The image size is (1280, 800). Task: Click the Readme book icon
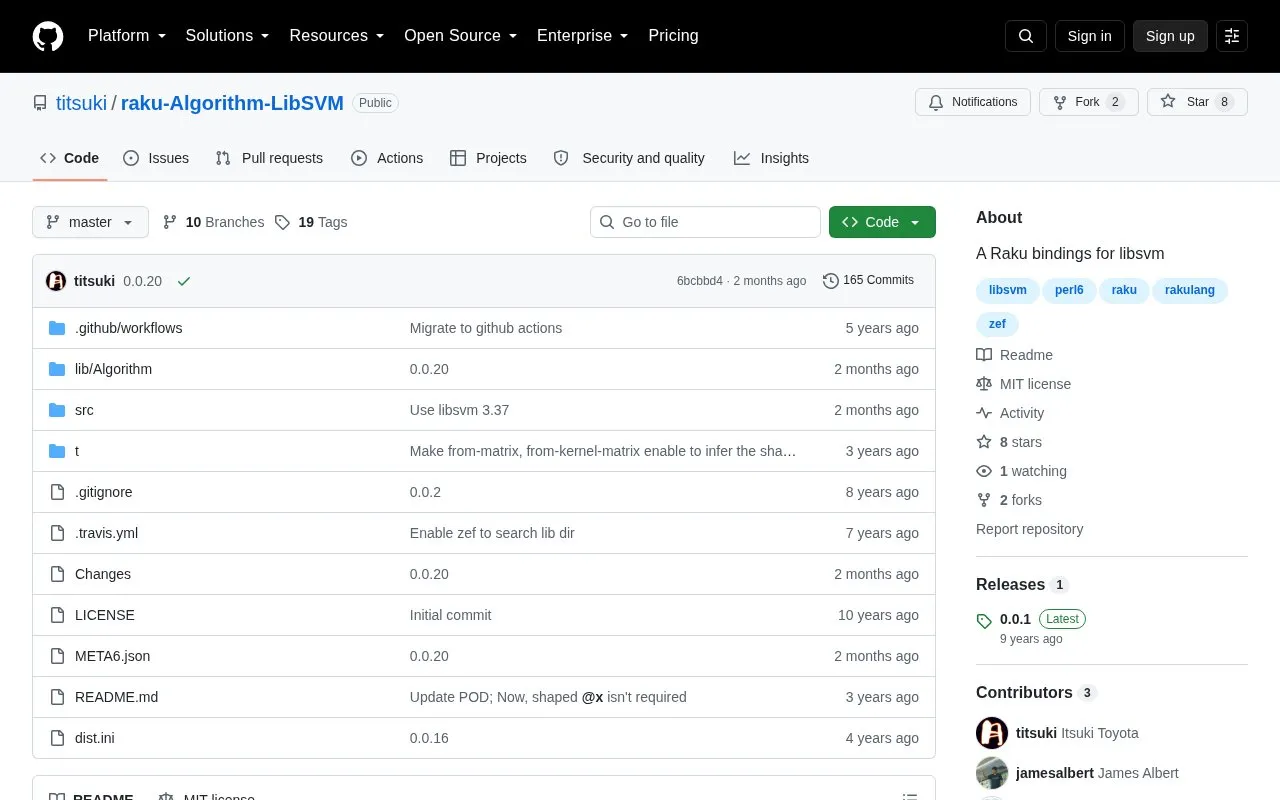[984, 355]
